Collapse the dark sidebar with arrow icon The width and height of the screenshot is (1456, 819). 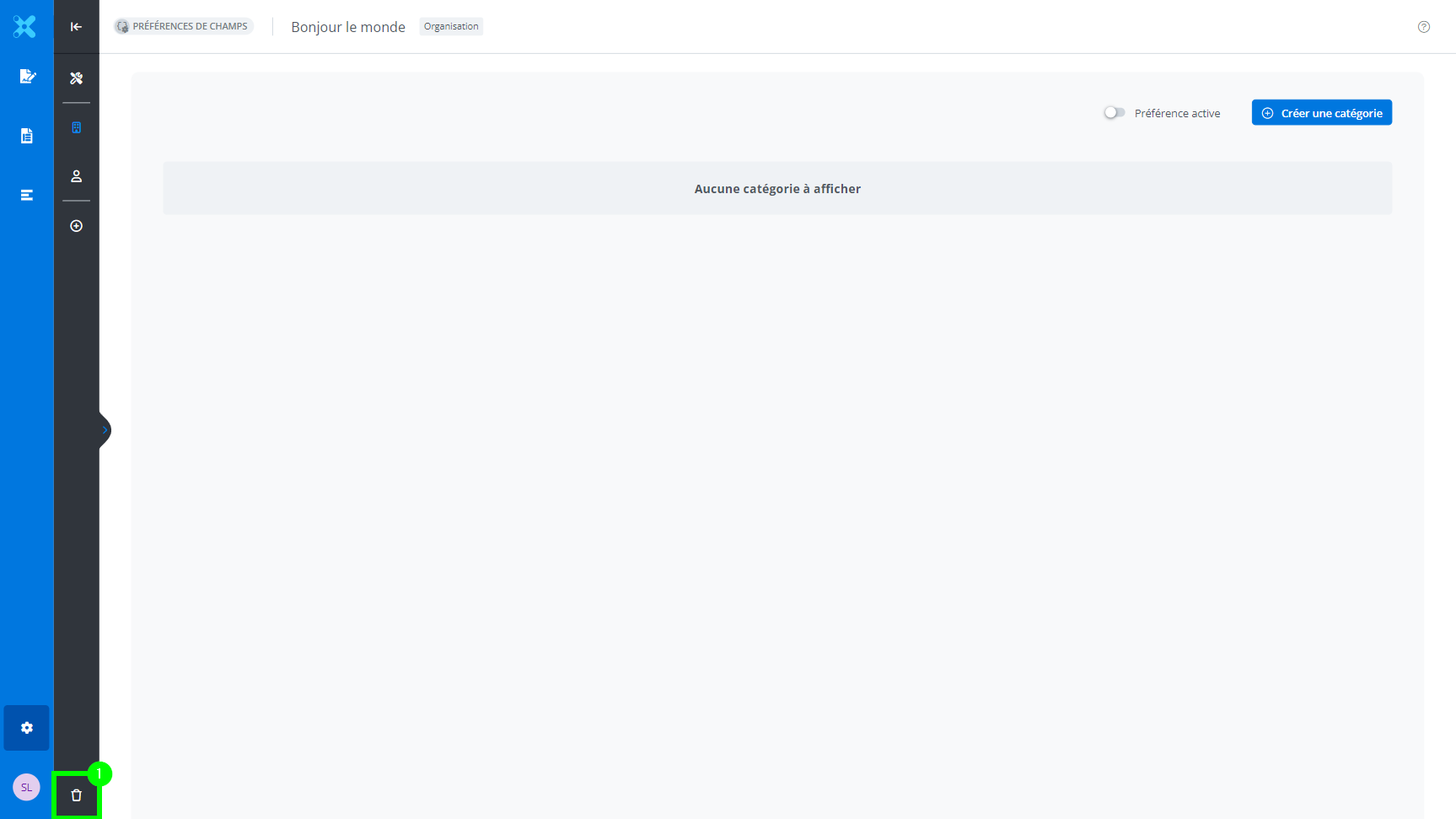click(76, 27)
